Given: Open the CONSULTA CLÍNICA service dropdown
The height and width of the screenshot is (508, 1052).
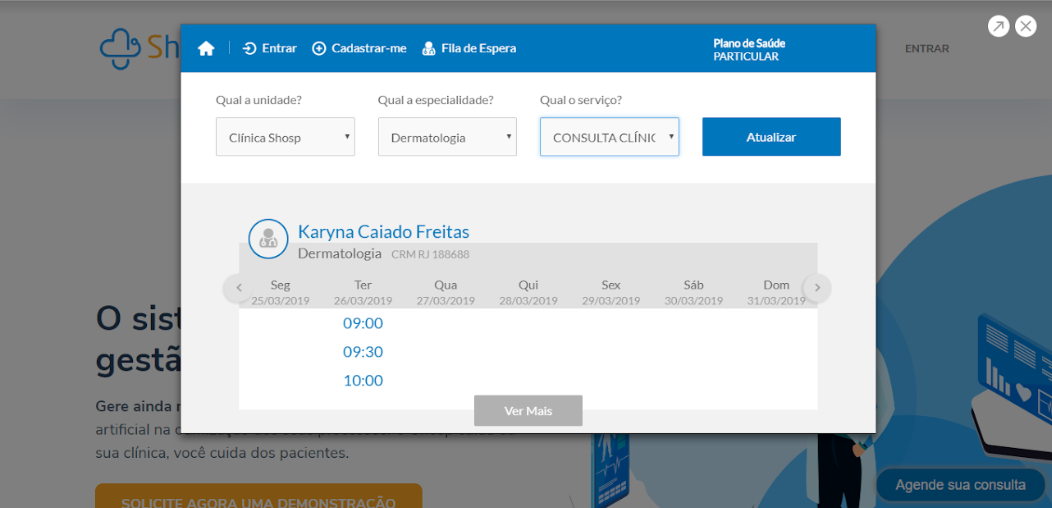Looking at the screenshot, I should [609, 137].
